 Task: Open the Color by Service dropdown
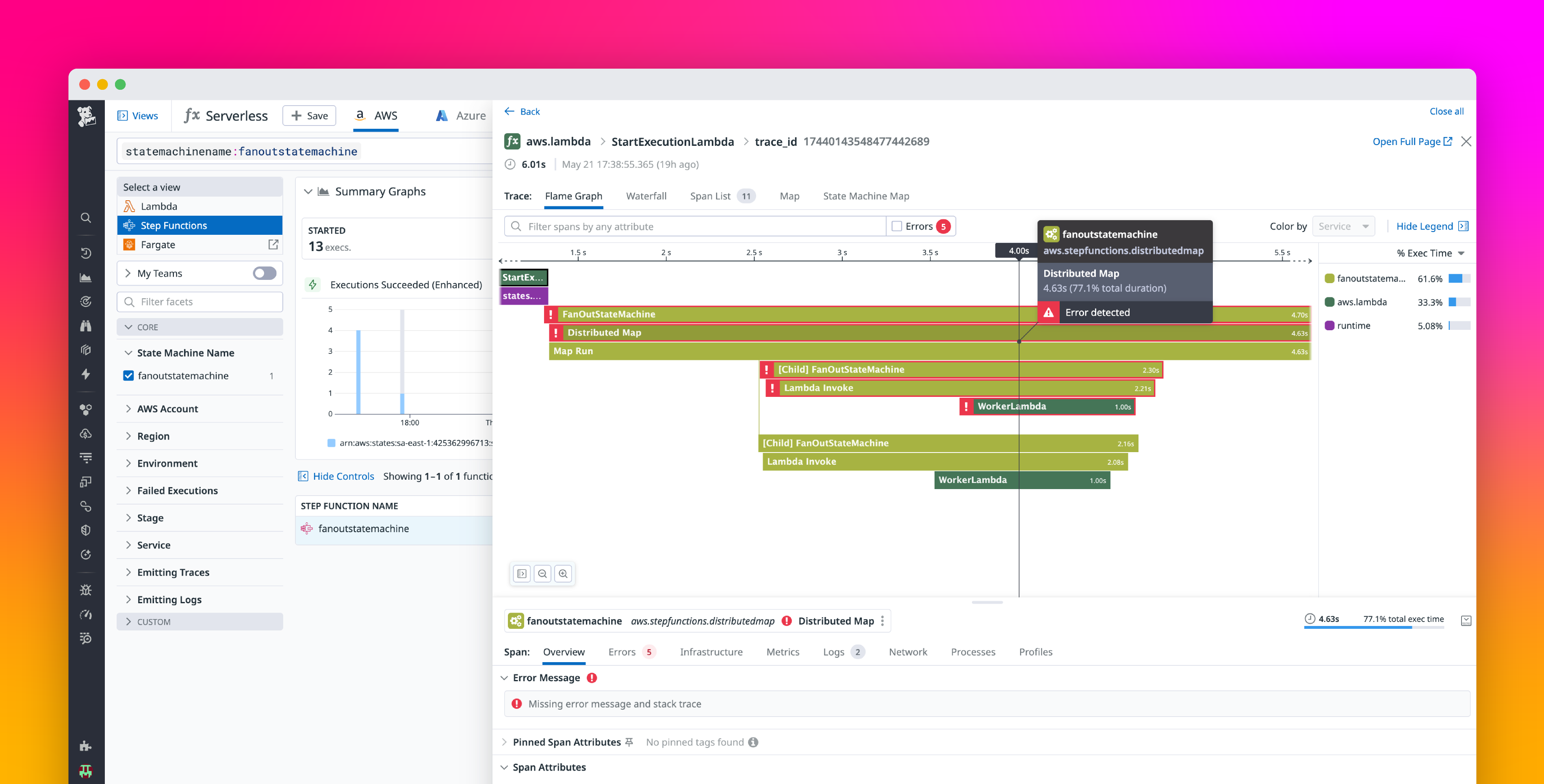(1344, 226)
